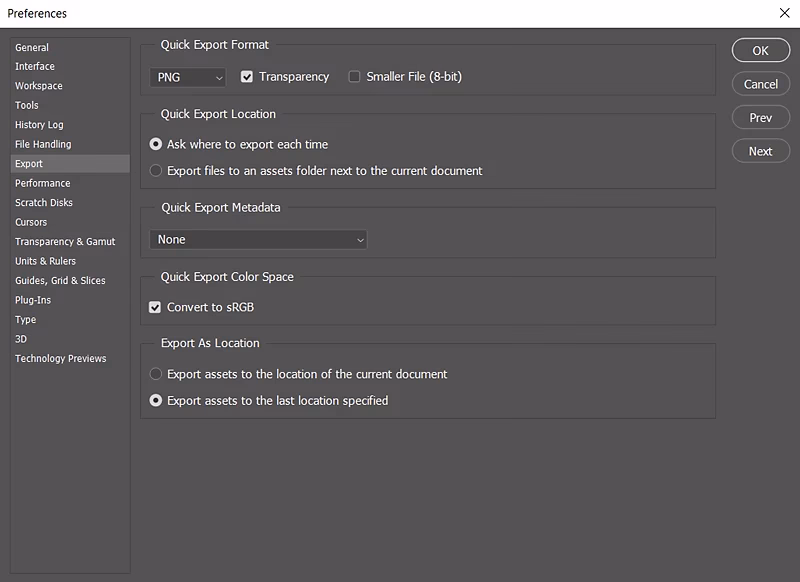
Task: Open the Quick Export Format dropdown
Action: [x=188, y=77]
